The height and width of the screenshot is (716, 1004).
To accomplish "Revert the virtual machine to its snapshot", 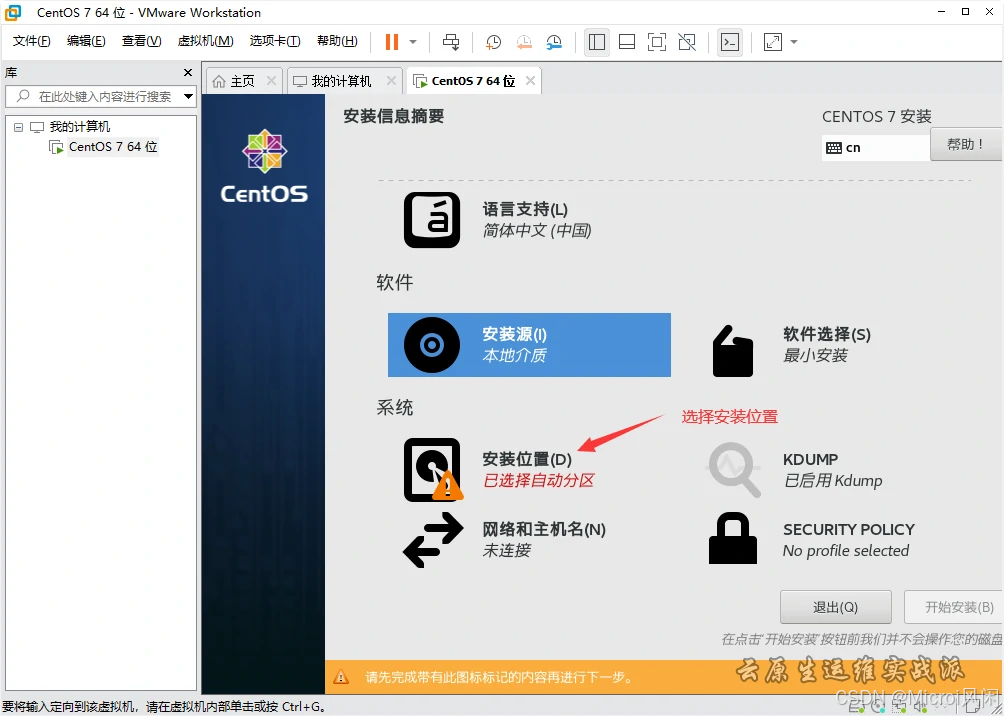I will (524, 42).
